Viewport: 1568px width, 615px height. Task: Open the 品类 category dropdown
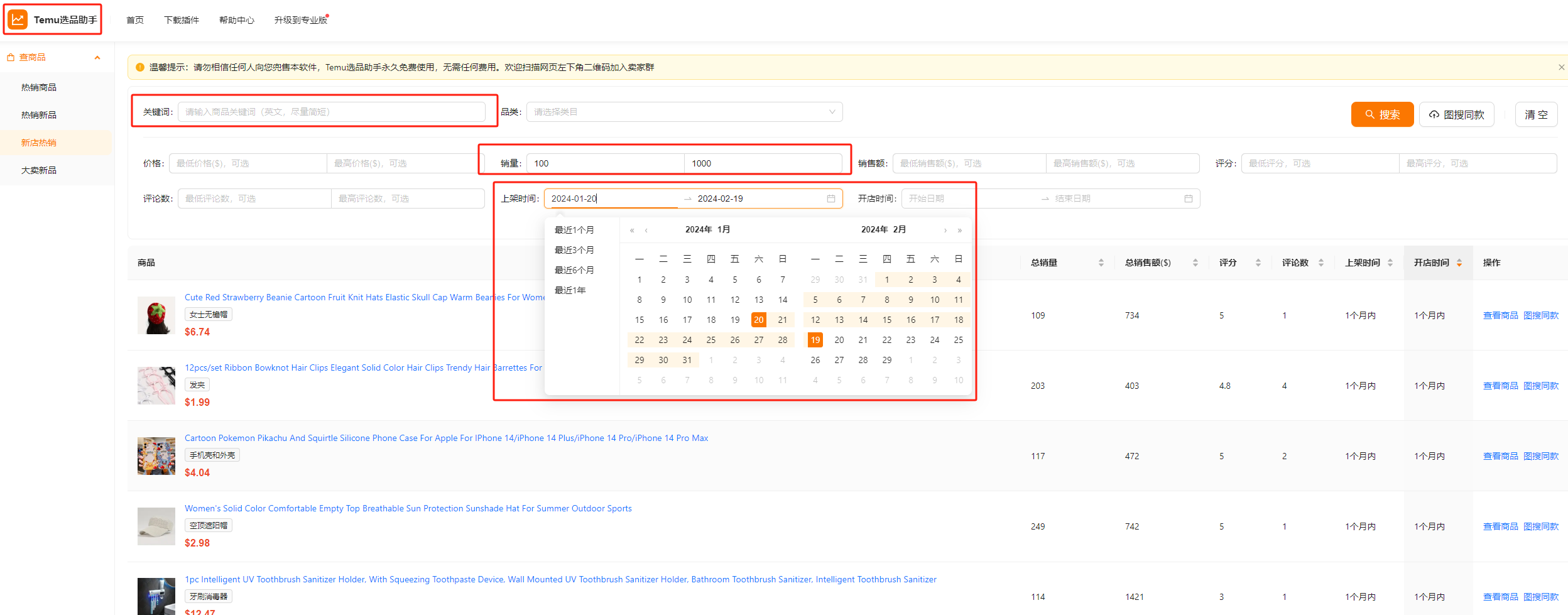click(x=684, y=112)
